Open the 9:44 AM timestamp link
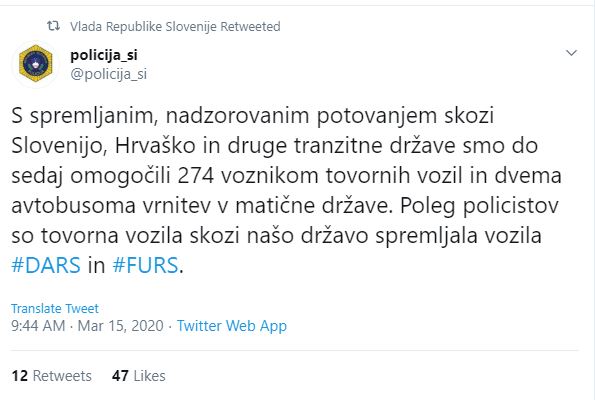 click(x=38, y=326)
